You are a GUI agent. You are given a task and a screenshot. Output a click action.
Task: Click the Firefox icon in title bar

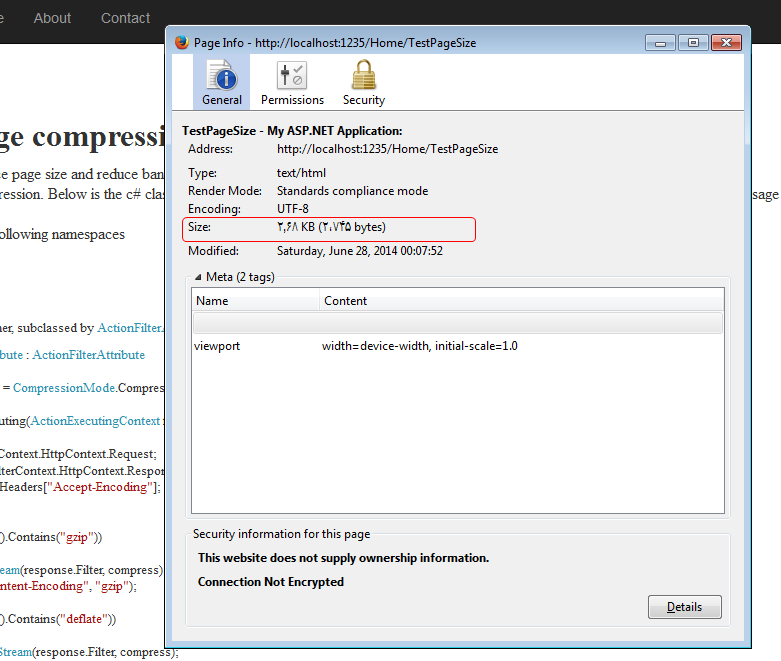181,43
